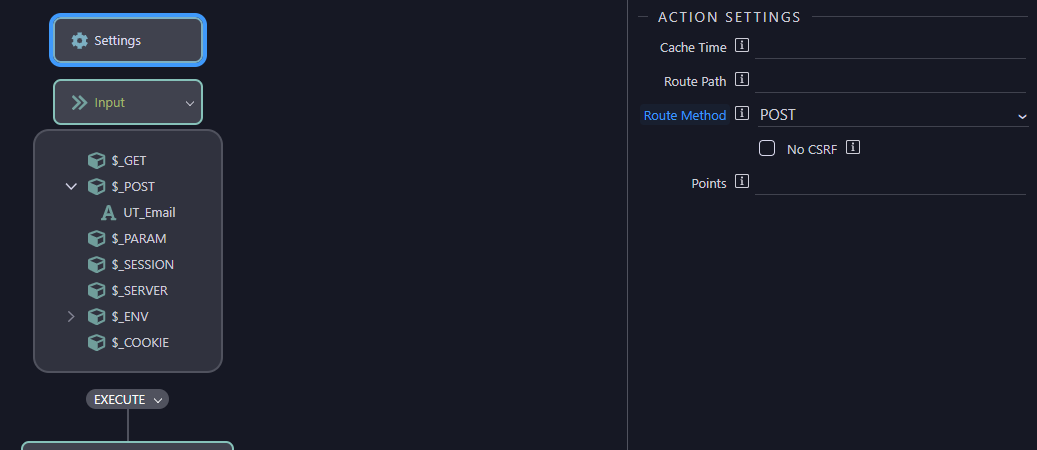The image size is (1037, 450).
Task: Focus the Points input field
Action: 890,183
